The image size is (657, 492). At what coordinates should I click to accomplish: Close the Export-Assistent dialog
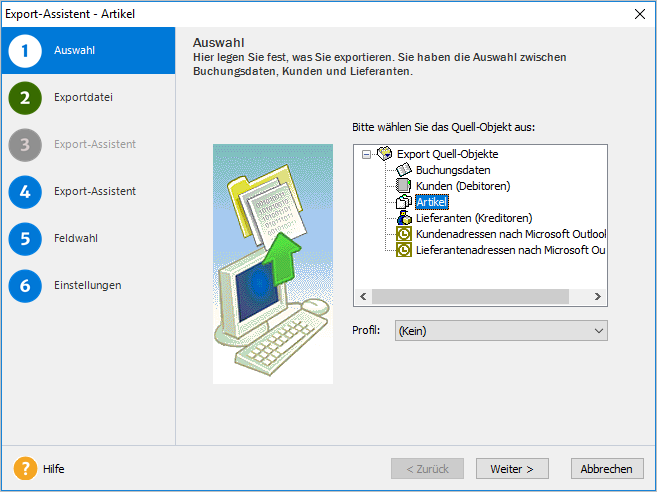pyautogui.click(x=639, y=14)
